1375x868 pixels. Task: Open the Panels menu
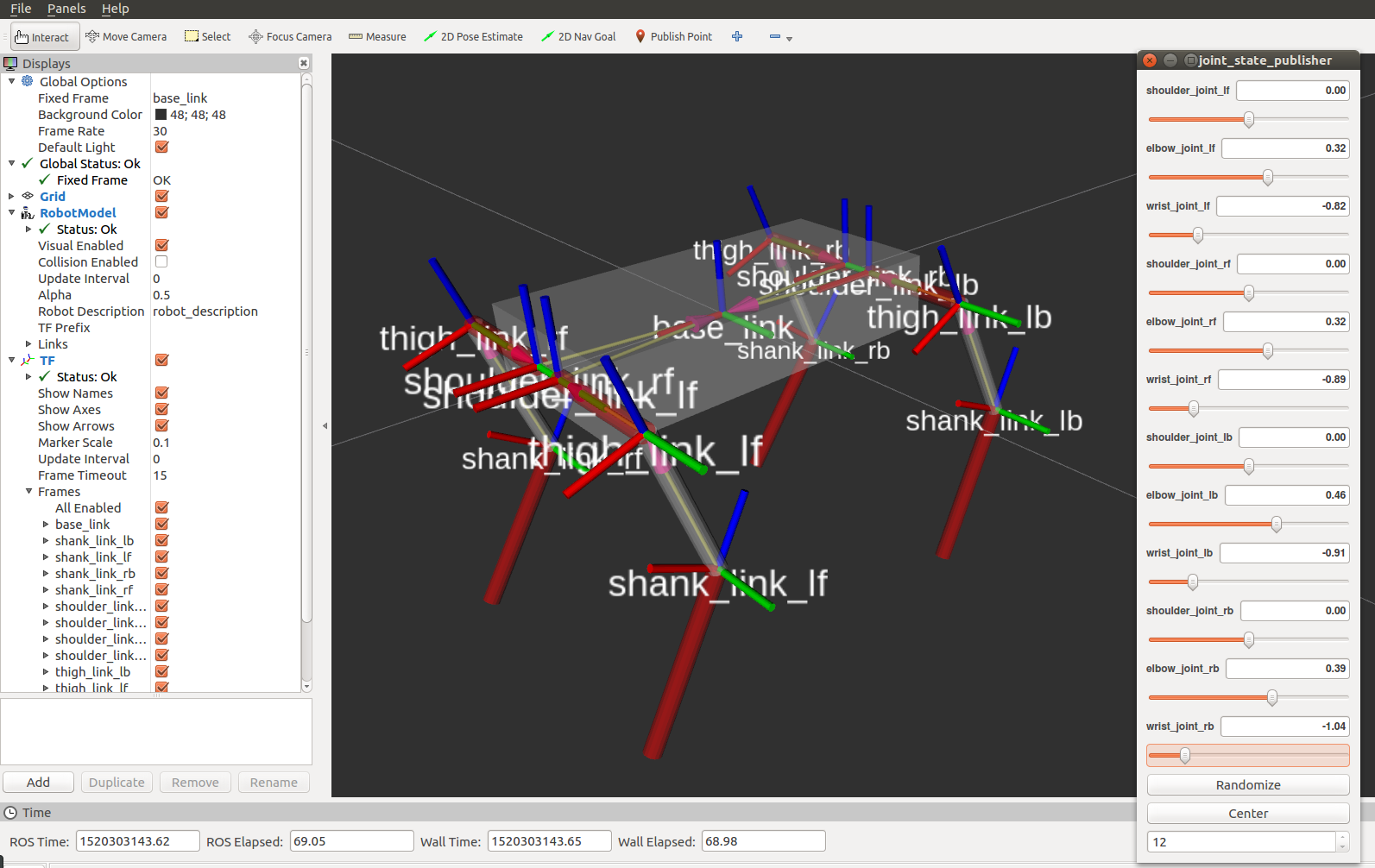coord(66,9)
